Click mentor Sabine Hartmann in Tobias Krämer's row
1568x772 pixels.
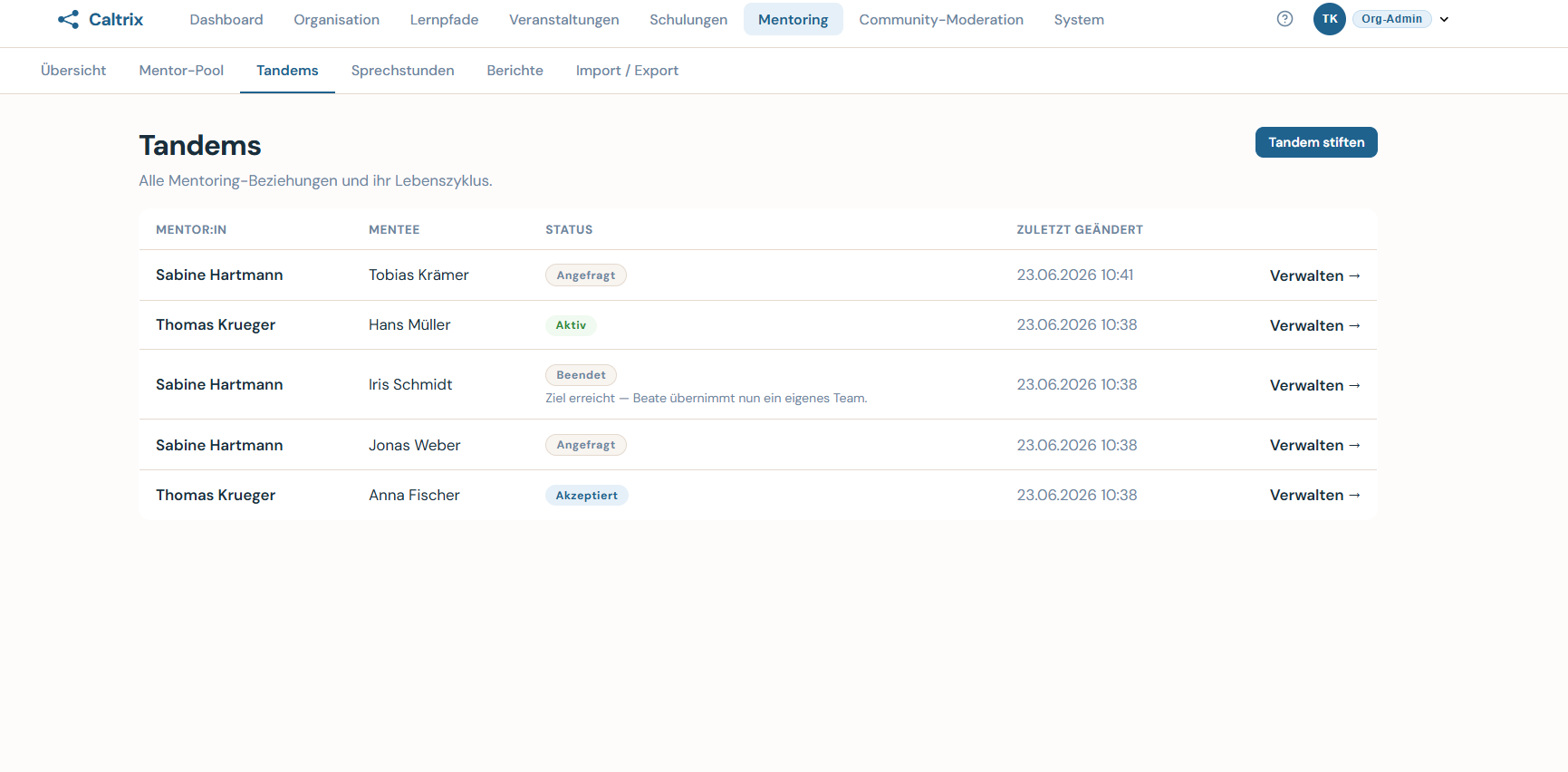coord(219,275)
